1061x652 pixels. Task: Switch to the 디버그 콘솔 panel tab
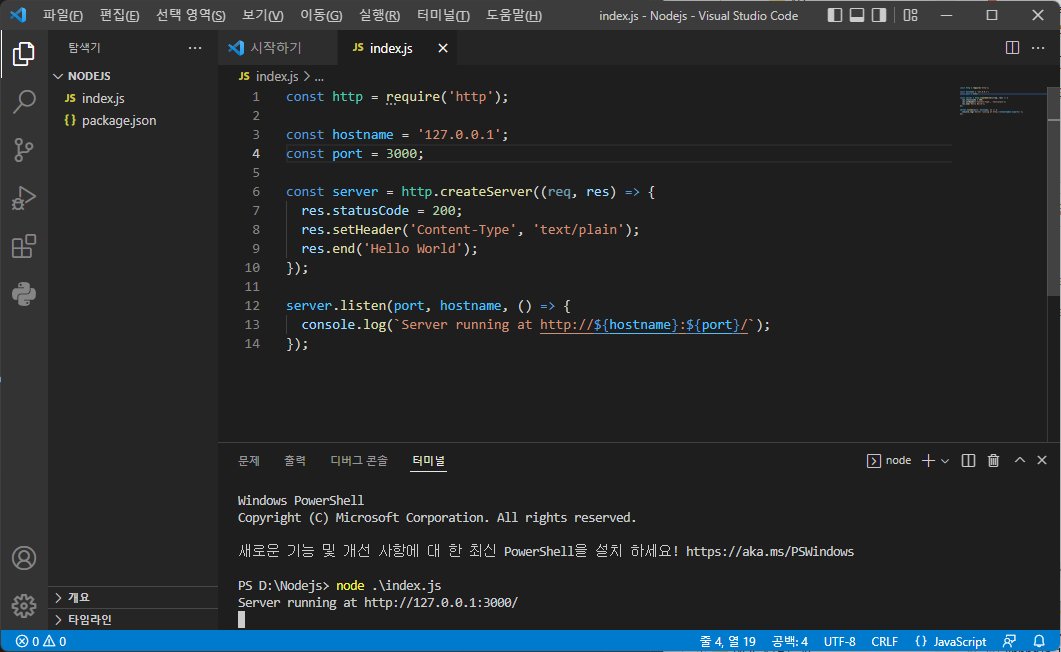(x=359, y=461)
